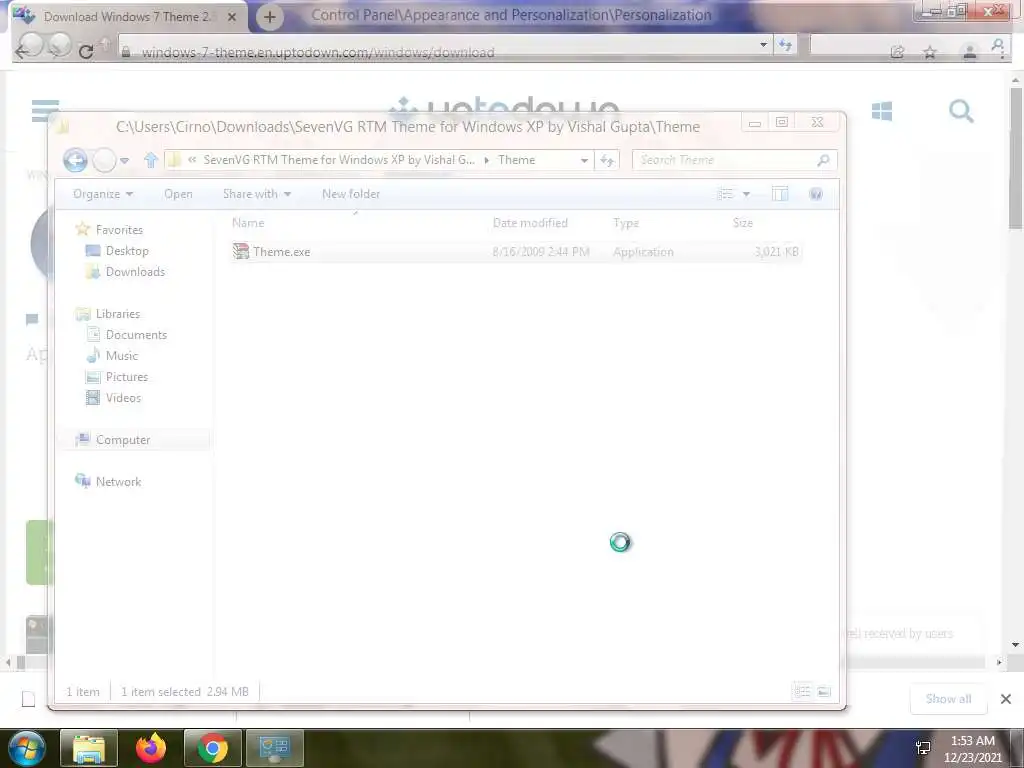The width and height of the screenshot is (1024, 768).
Task: Open Personalization control panel taskbar item
Action: tap(275, 748)
